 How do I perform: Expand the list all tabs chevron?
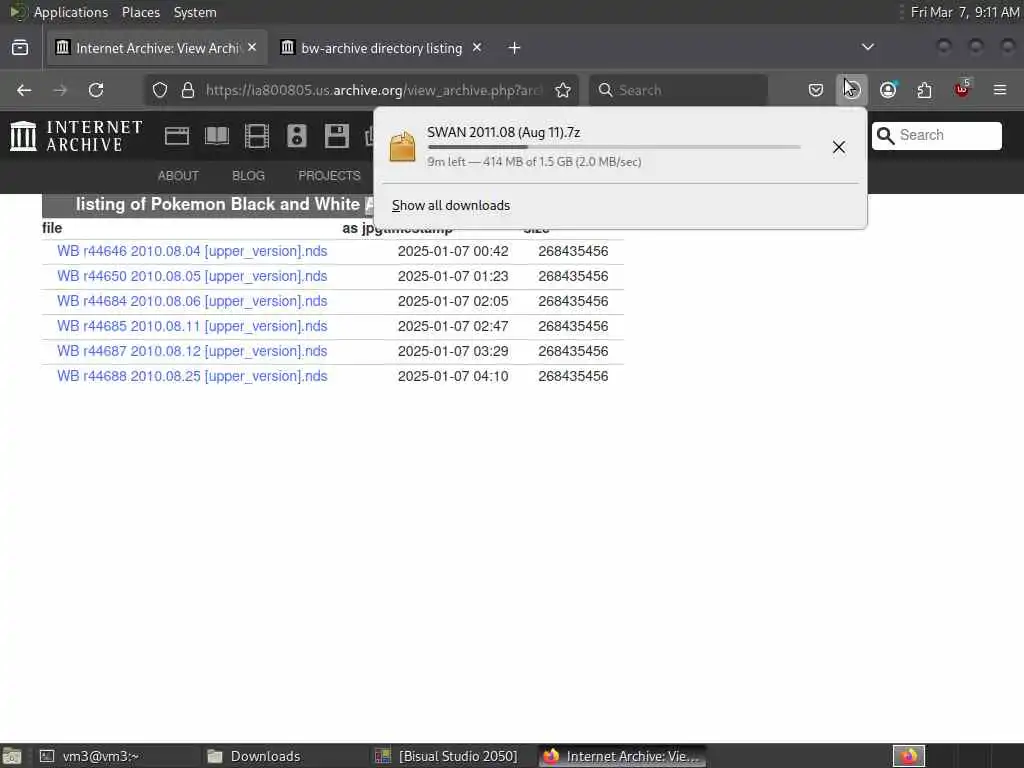point(868,47)
